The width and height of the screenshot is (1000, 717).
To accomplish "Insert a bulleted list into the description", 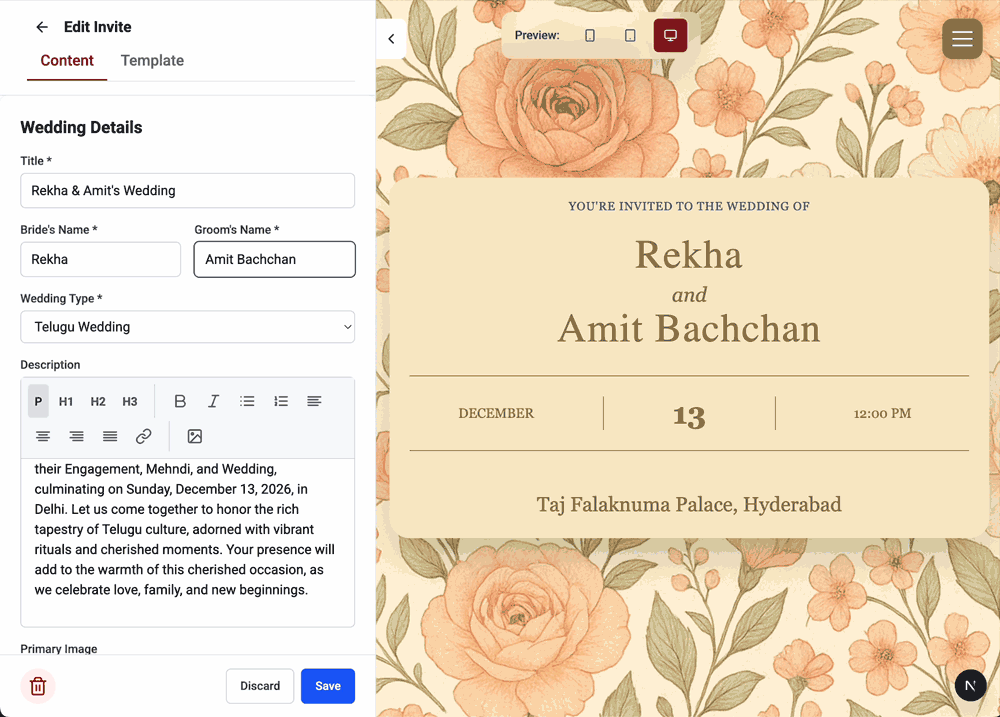I will click(x=247, y=401).
